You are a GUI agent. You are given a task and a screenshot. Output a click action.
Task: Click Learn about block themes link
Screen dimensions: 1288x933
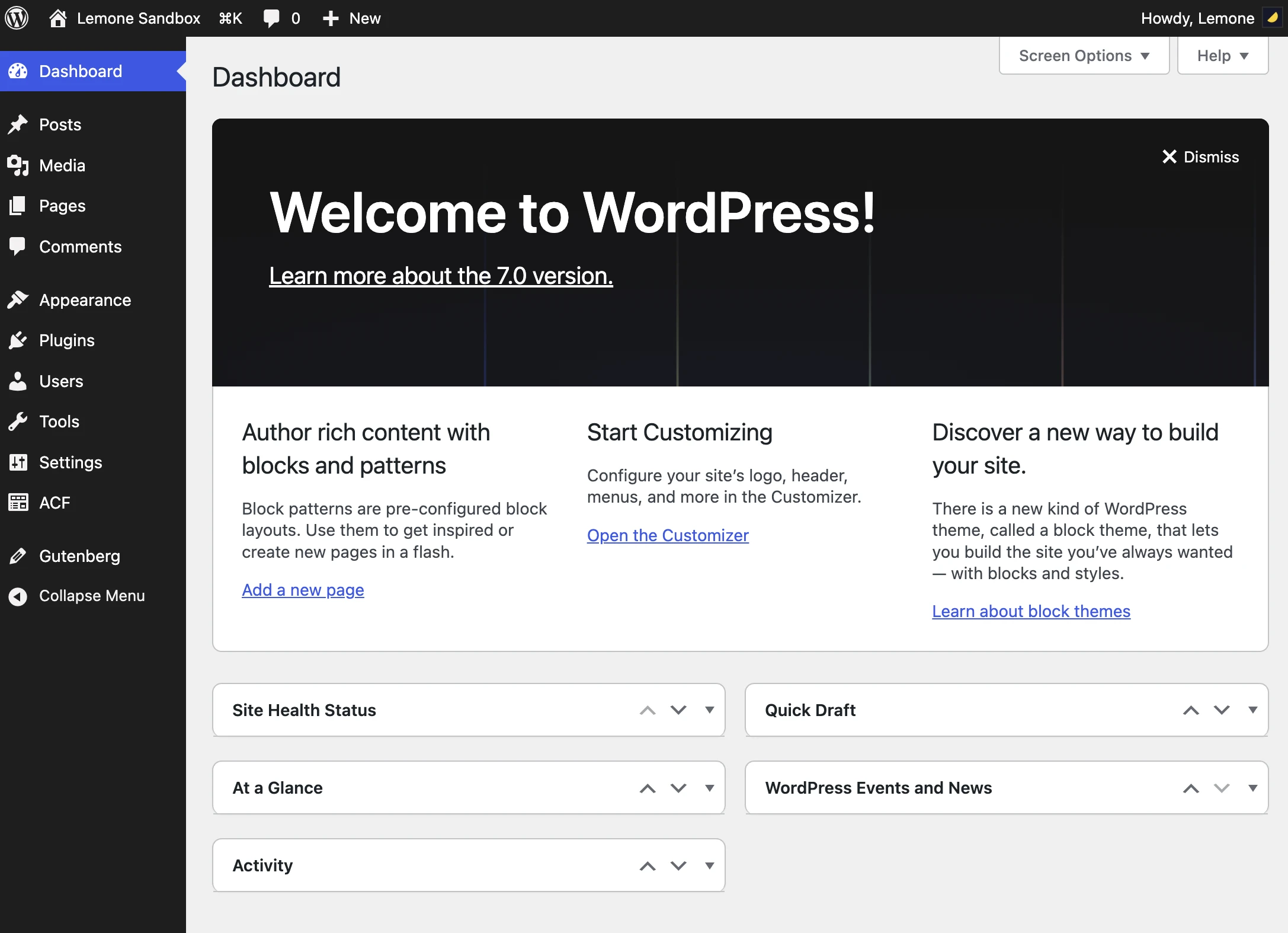(x=1031, y=611)
